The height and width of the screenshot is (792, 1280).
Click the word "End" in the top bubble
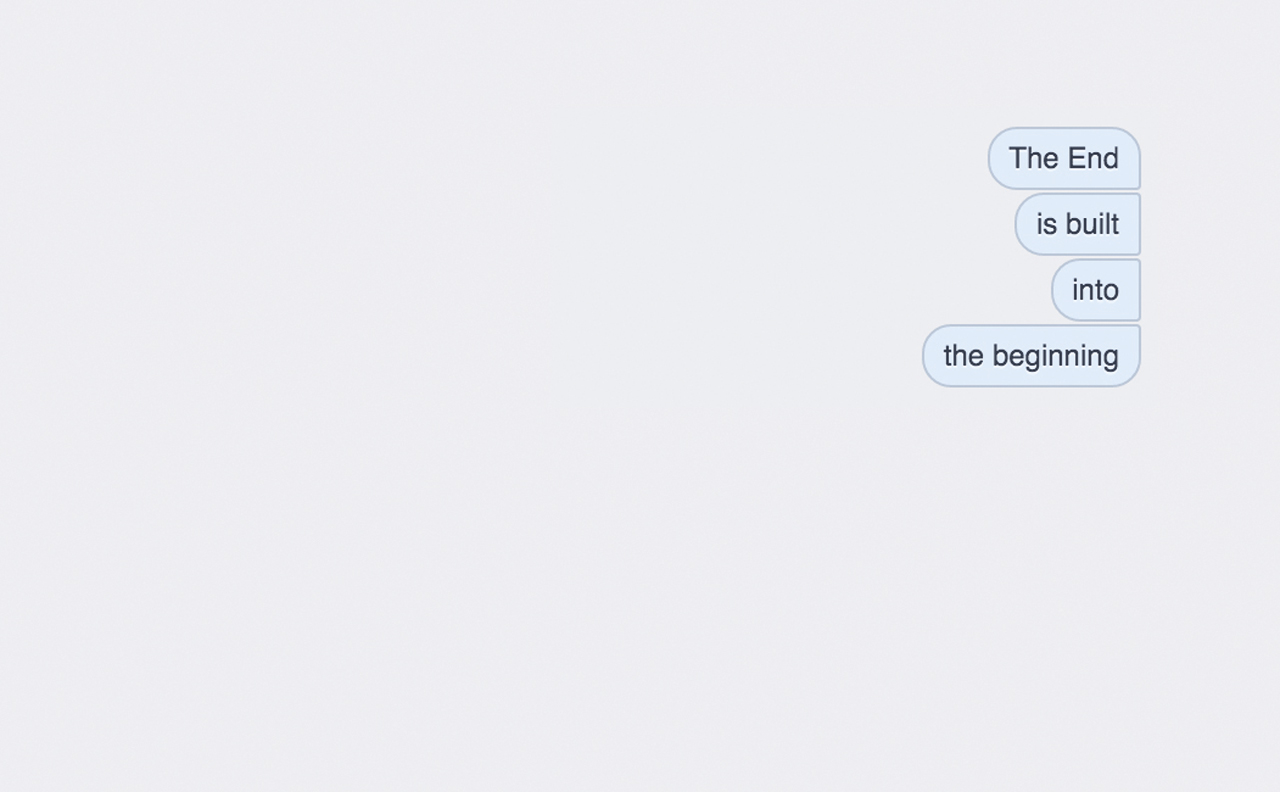pyautogui.click(x=1093, y=158)
